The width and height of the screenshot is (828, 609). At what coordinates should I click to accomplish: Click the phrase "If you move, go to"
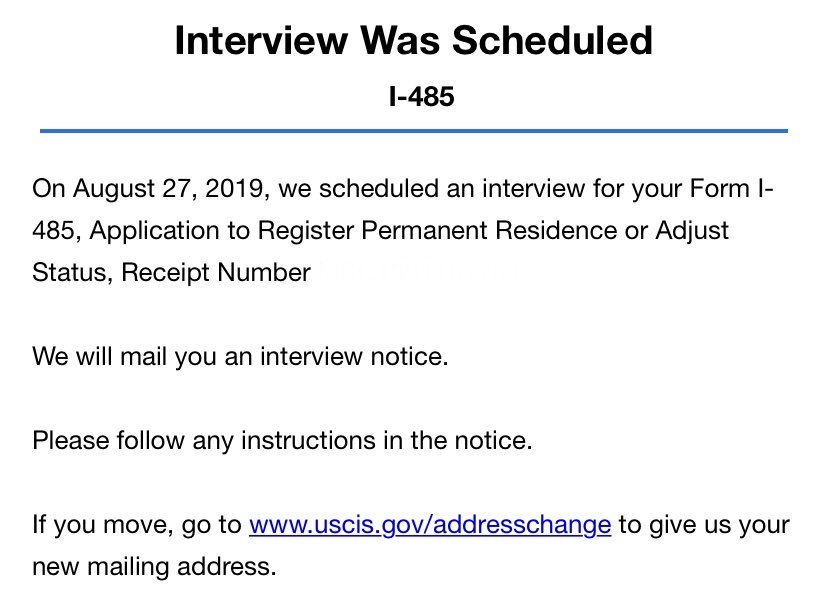(137, 525)
